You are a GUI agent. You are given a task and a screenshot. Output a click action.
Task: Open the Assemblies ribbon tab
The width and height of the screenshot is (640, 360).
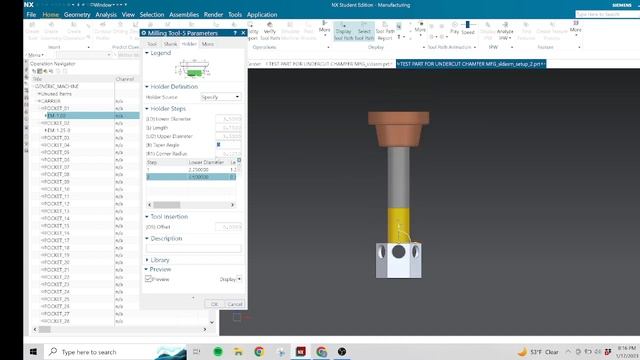184,15
